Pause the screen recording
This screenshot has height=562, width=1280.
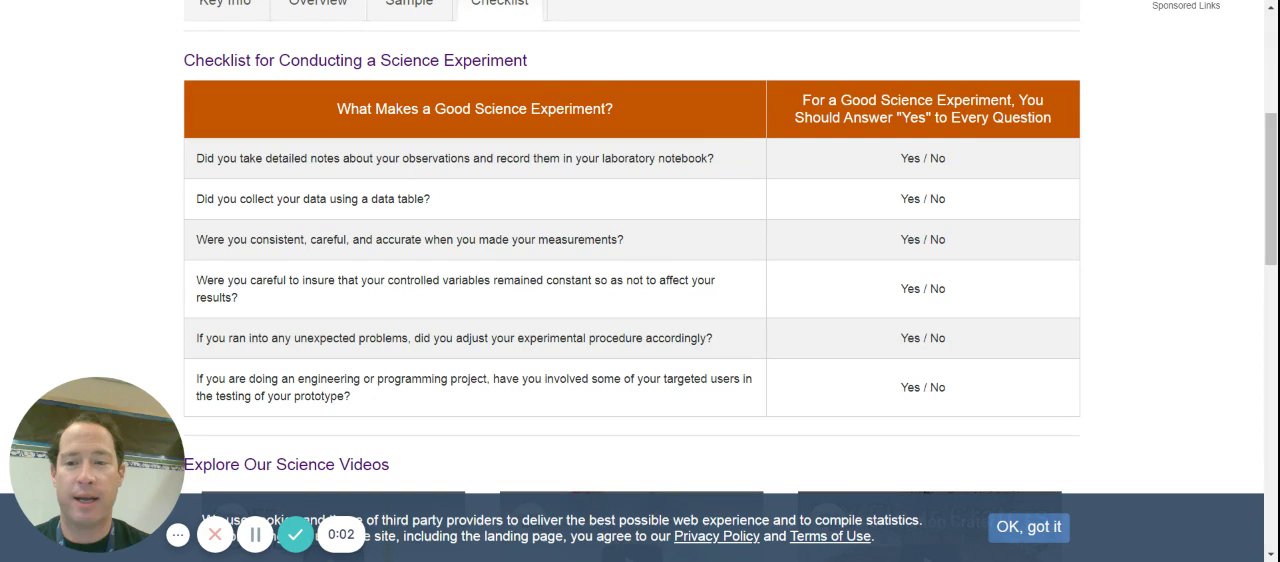coord(255,535)
